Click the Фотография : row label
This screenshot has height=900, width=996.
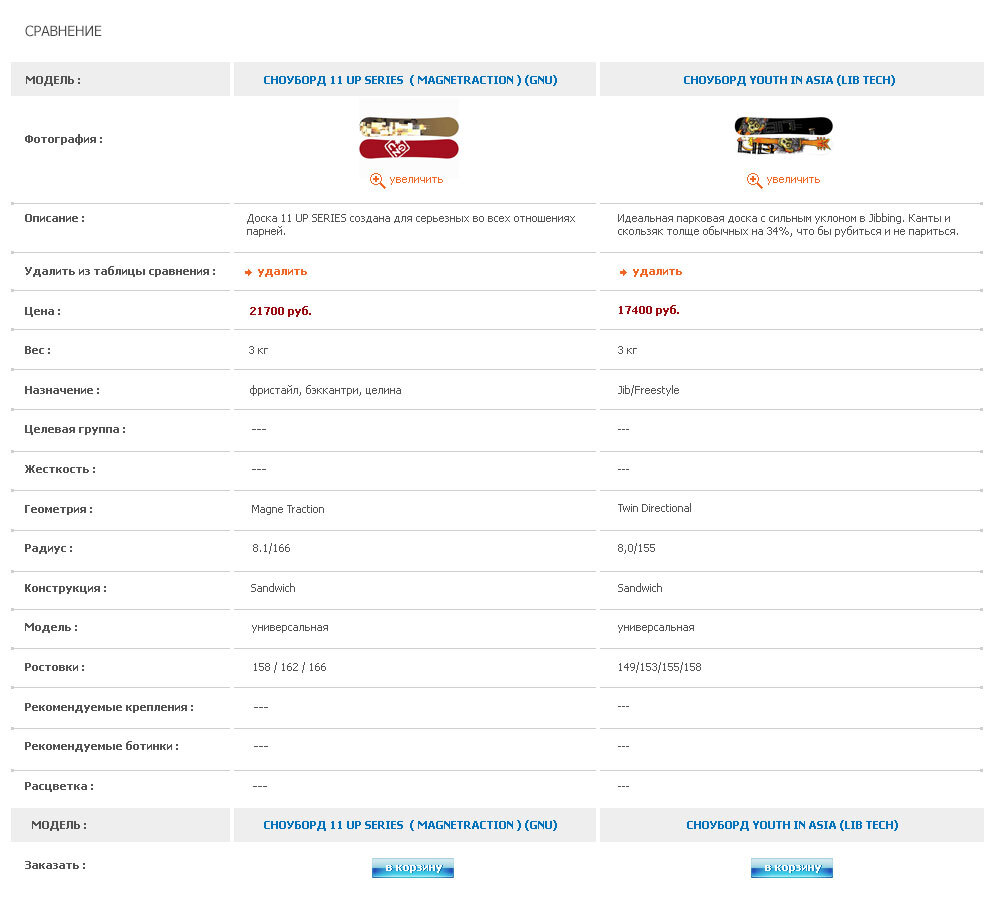tap(64, 140)
